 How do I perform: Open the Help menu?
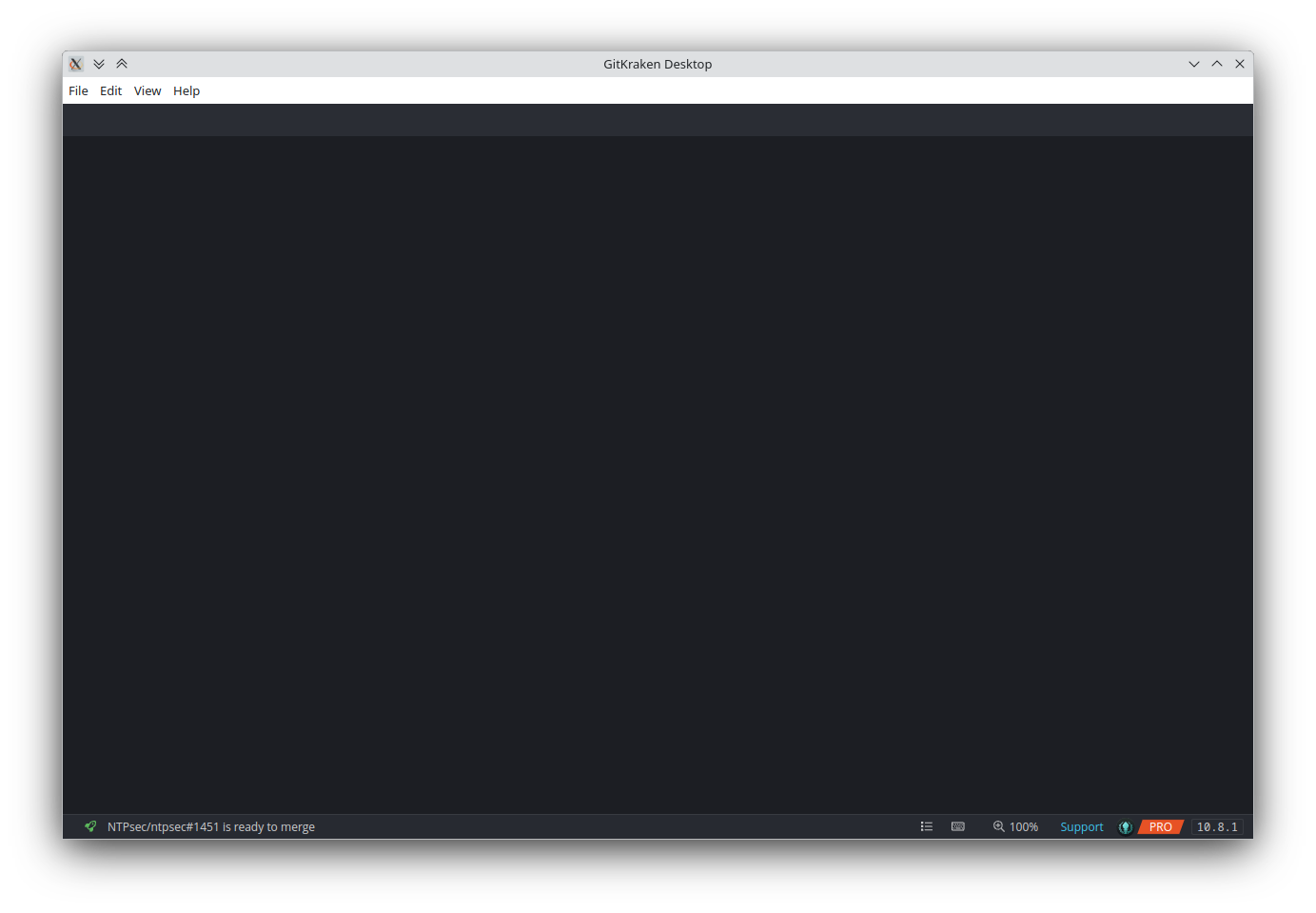tap(187, 90)
